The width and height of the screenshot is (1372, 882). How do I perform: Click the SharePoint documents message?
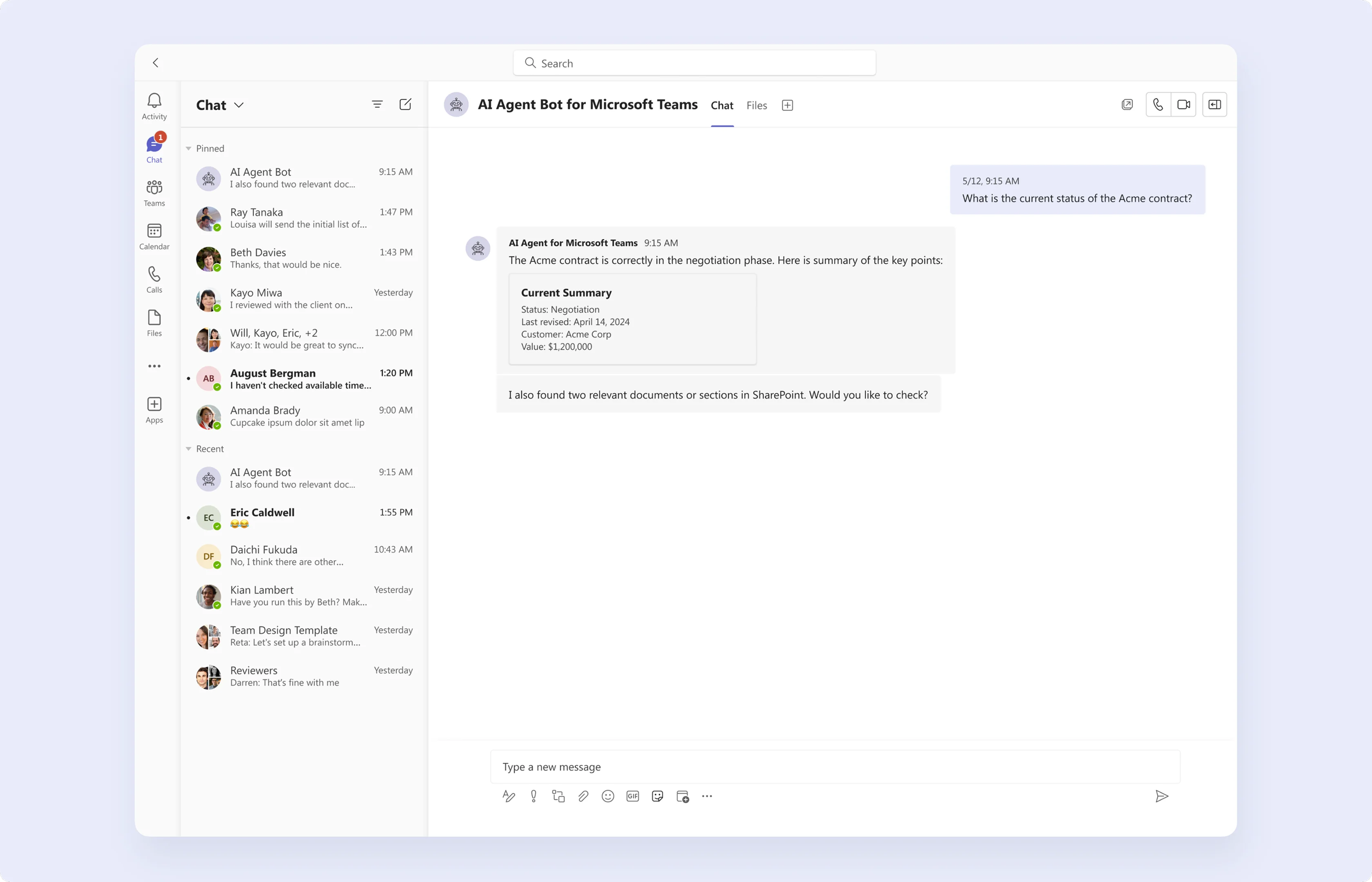[x=718, y=394]
